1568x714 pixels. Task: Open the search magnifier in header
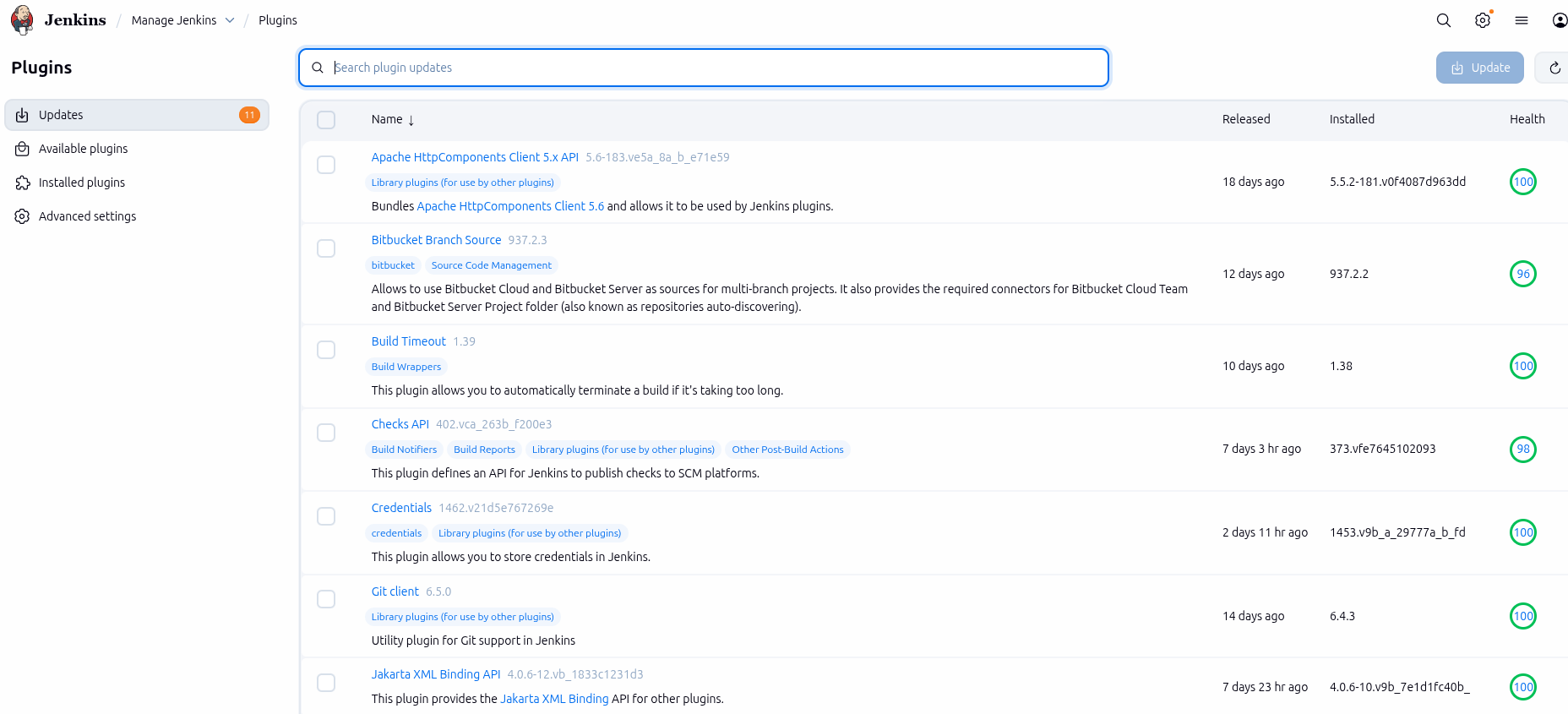point(1444,20)
